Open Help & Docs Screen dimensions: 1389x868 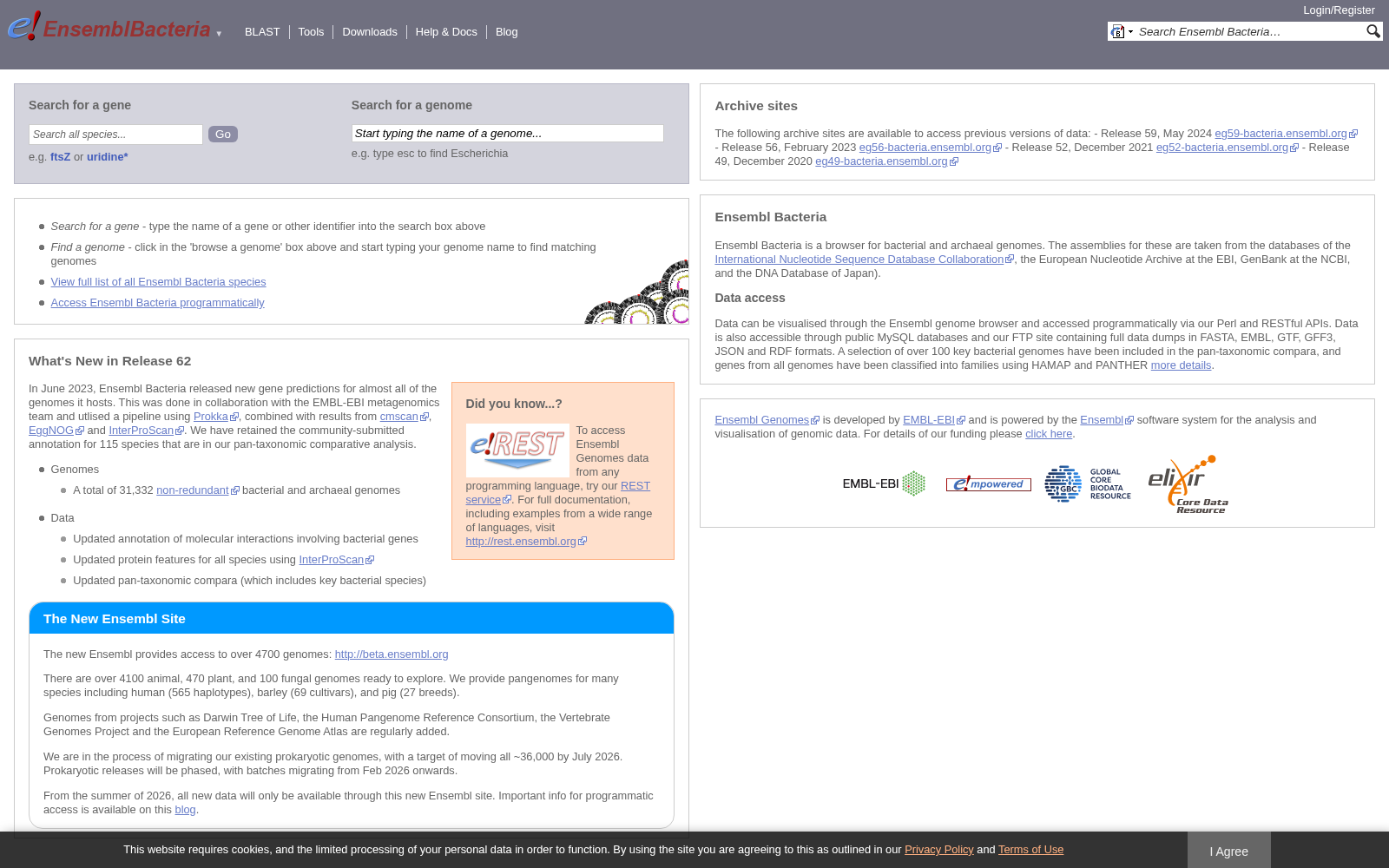tap(446, 32)
